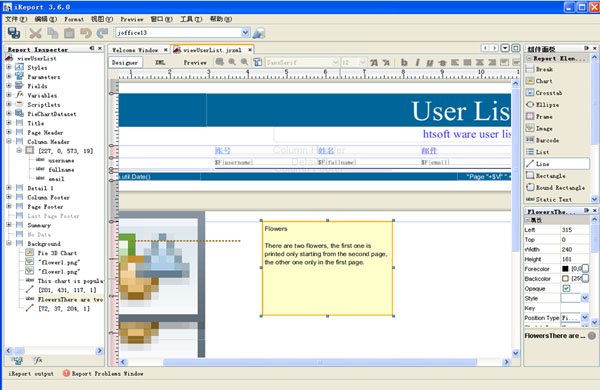Click the Designer view button
The image size is (600, 390).
pyautogui.click(x=125, y=62)
